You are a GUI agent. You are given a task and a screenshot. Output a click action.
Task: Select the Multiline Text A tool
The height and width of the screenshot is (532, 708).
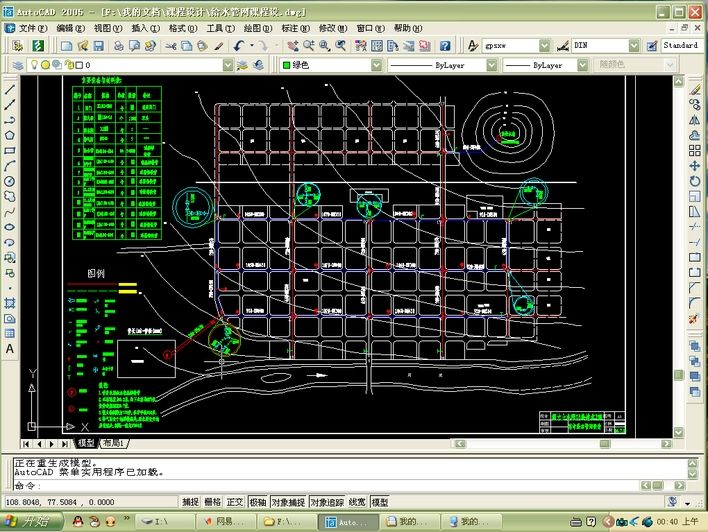[9, 349]
